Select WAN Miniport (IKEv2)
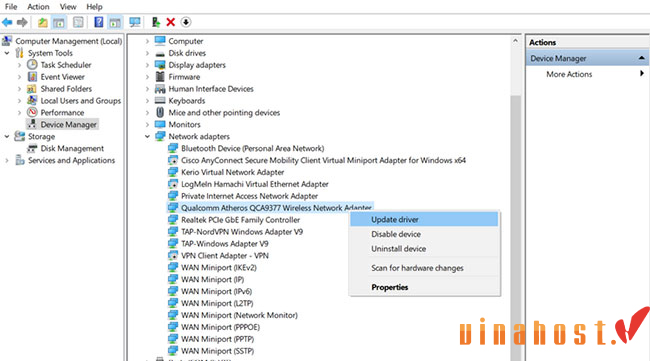This screenshot has width=650, height=361. coord(218,267)
